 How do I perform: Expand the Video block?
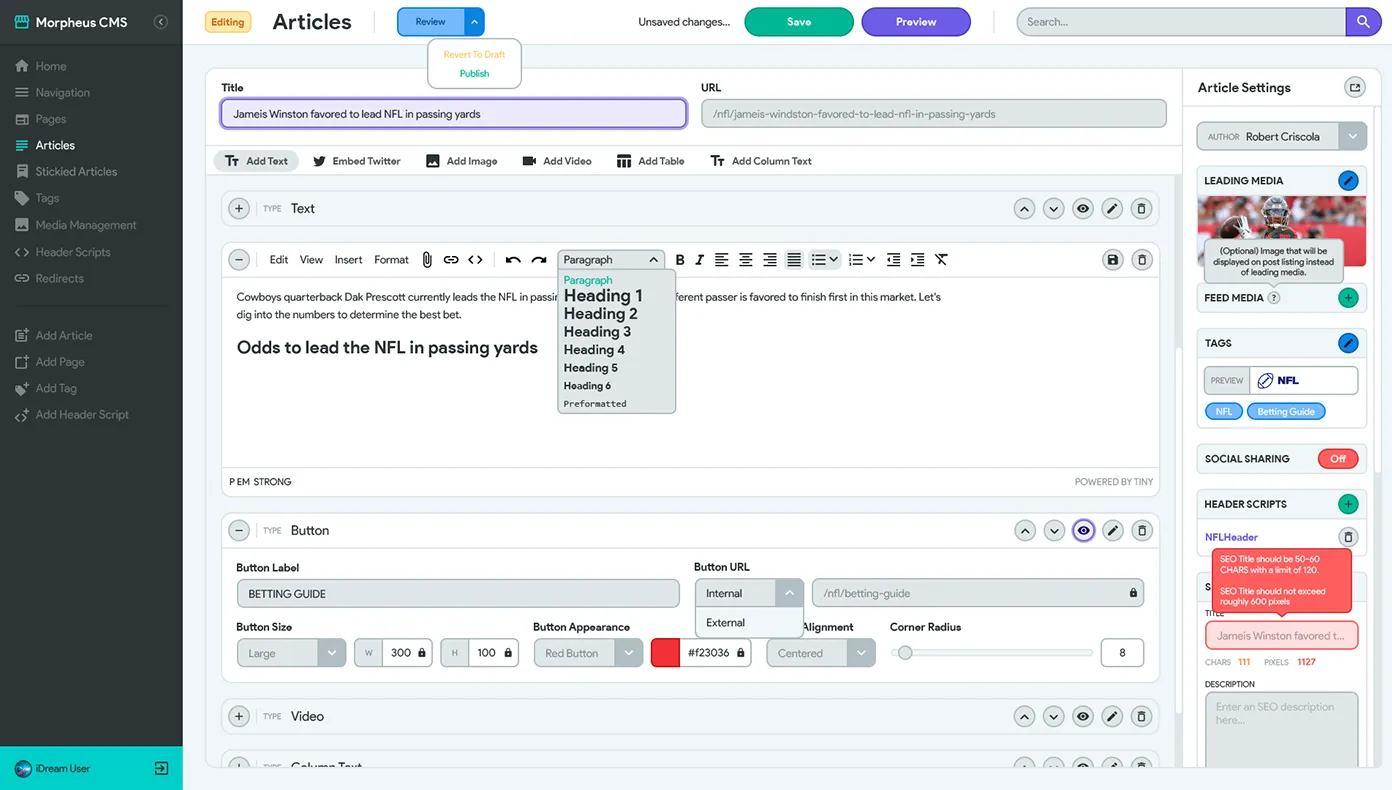[x=239, y=717]
